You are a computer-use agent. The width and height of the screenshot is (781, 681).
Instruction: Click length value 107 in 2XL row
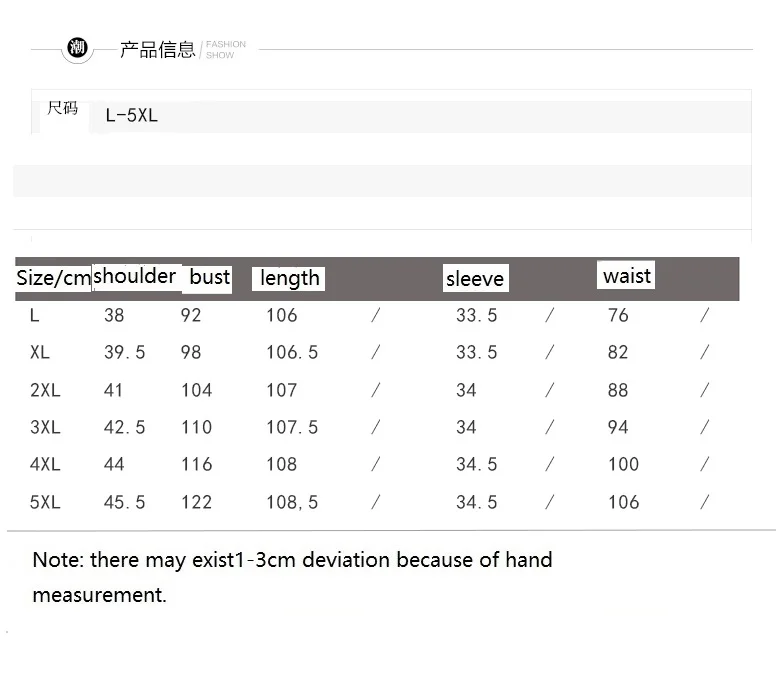coord(282,390)
